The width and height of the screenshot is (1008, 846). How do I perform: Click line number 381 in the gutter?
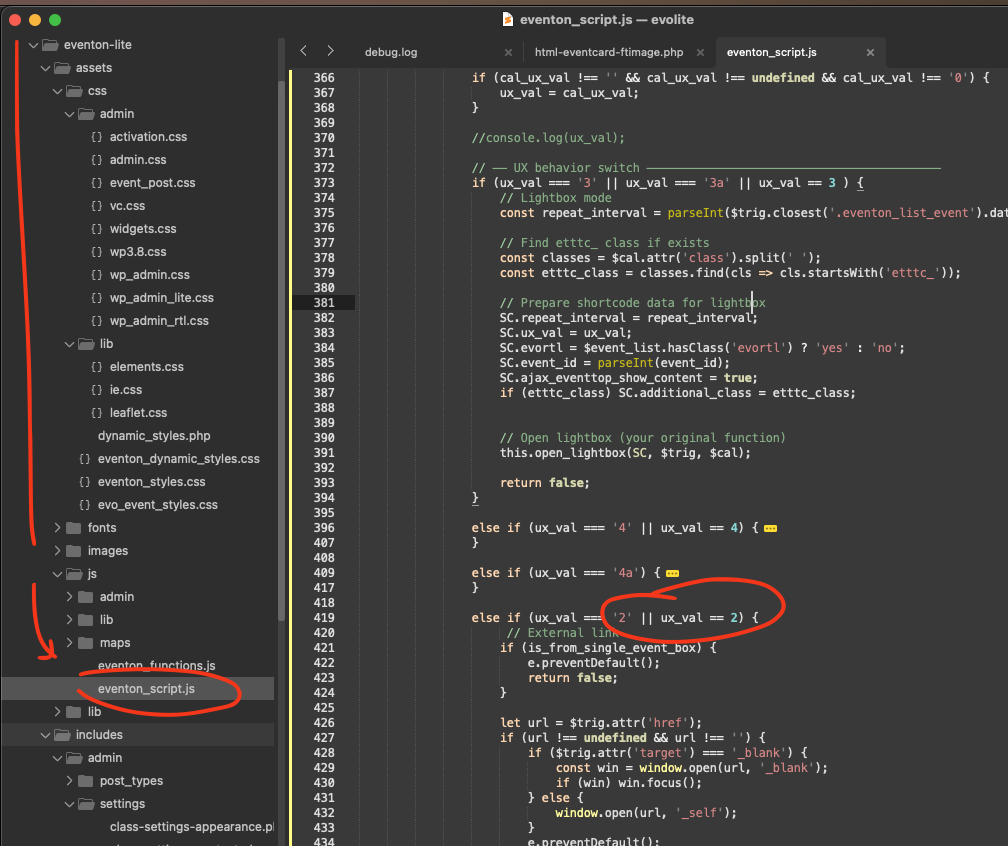tap(323, 303)
